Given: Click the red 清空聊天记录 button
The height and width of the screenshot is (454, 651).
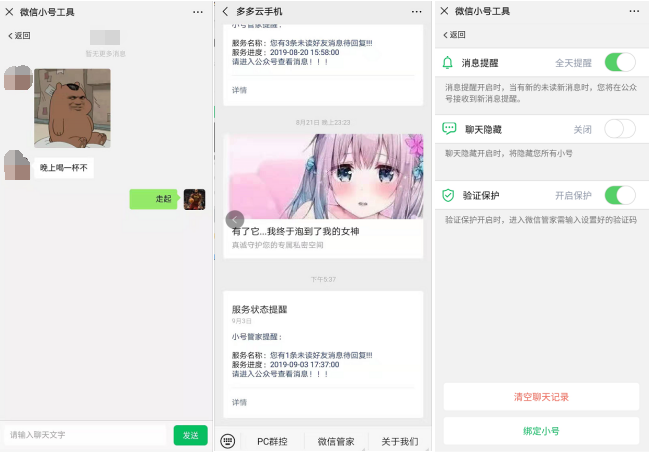Looking at the screenshot, I should 541,397.
